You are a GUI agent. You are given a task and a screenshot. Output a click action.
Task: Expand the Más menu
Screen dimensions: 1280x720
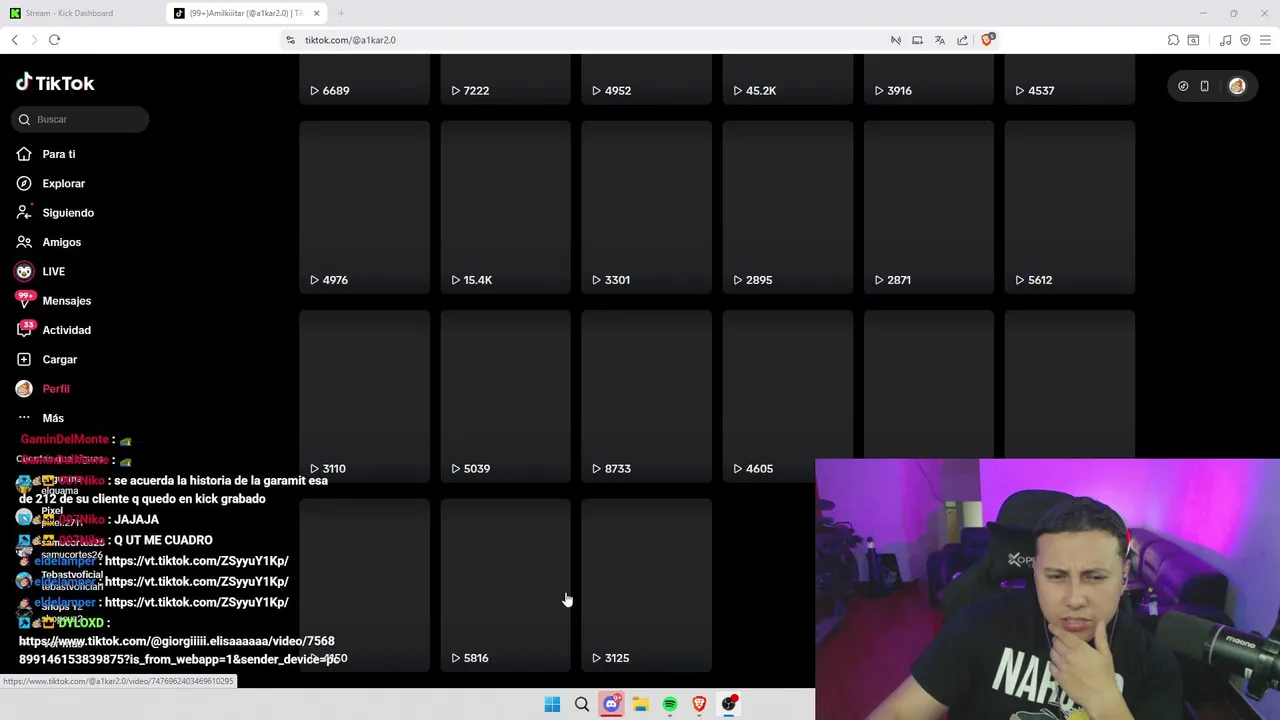coord(52,418)
